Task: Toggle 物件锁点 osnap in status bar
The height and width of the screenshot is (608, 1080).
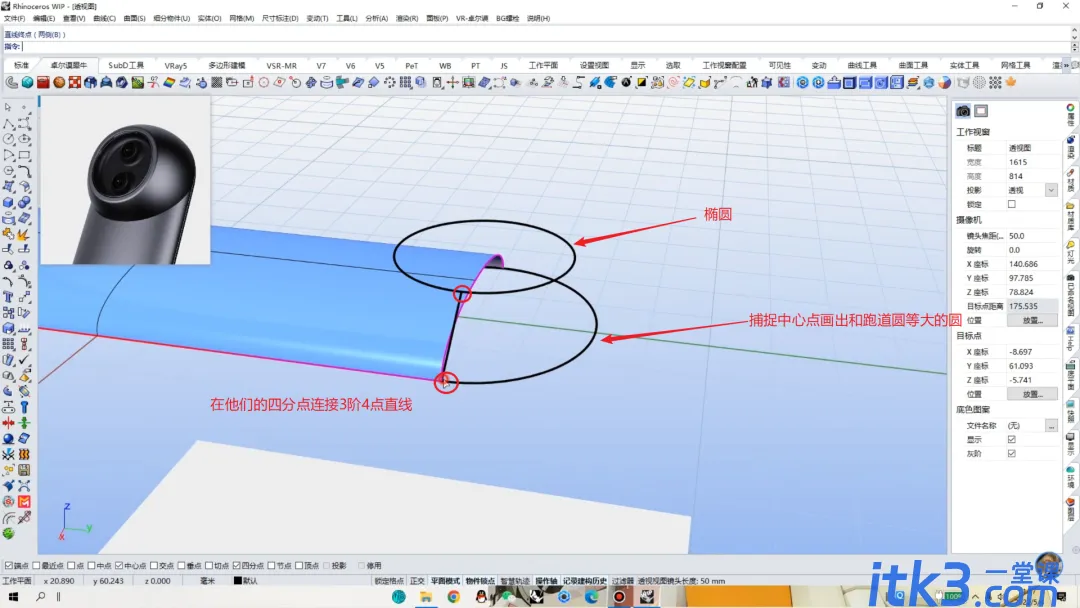Action: pos(480,581)
